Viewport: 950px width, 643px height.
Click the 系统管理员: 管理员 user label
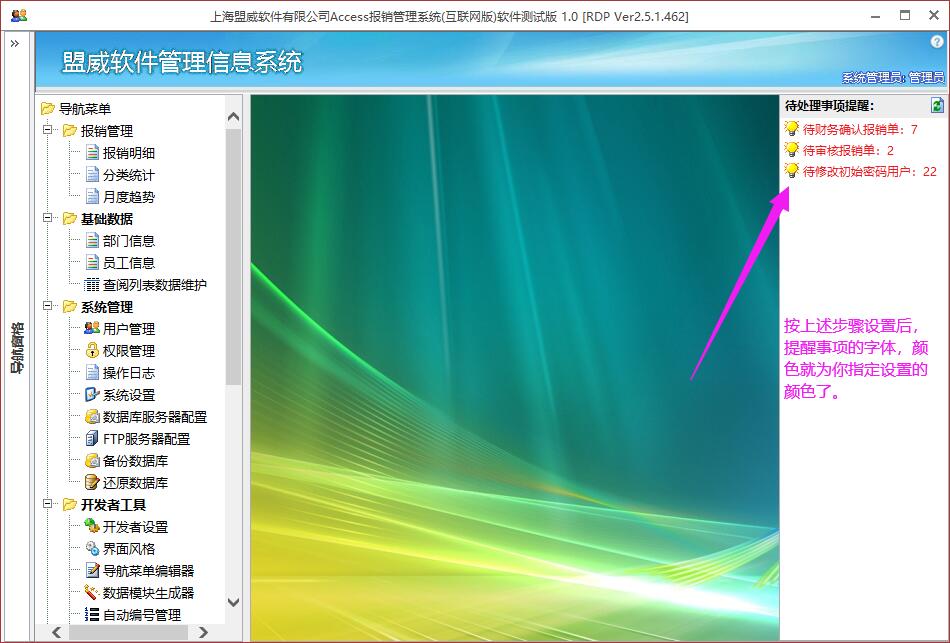(x=892, y=78)
